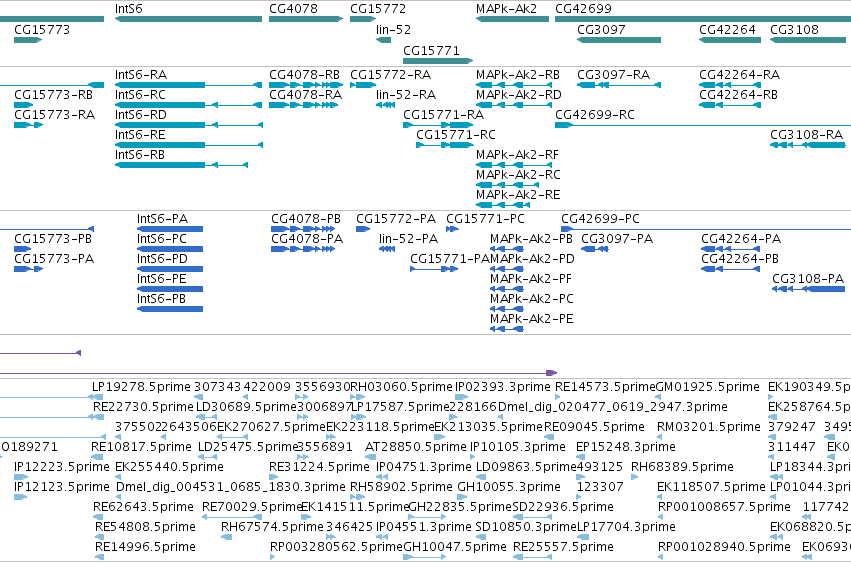Select transcript MAPk-Ak2-RC
The image size is (851, 562).
(x=507, y=185)
